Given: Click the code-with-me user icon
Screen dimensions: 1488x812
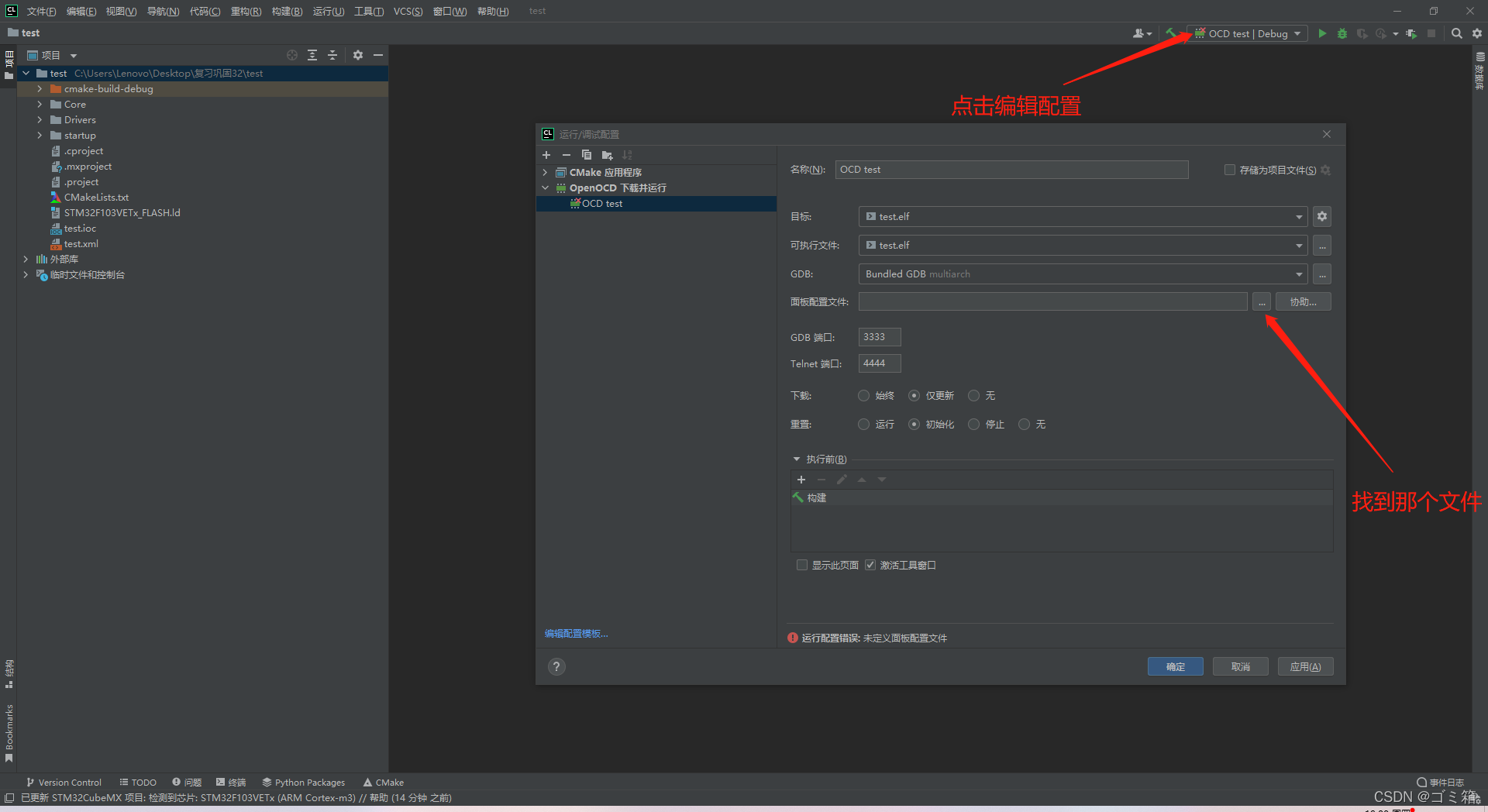Looking at the screenshot, I should pos(1138,33).
